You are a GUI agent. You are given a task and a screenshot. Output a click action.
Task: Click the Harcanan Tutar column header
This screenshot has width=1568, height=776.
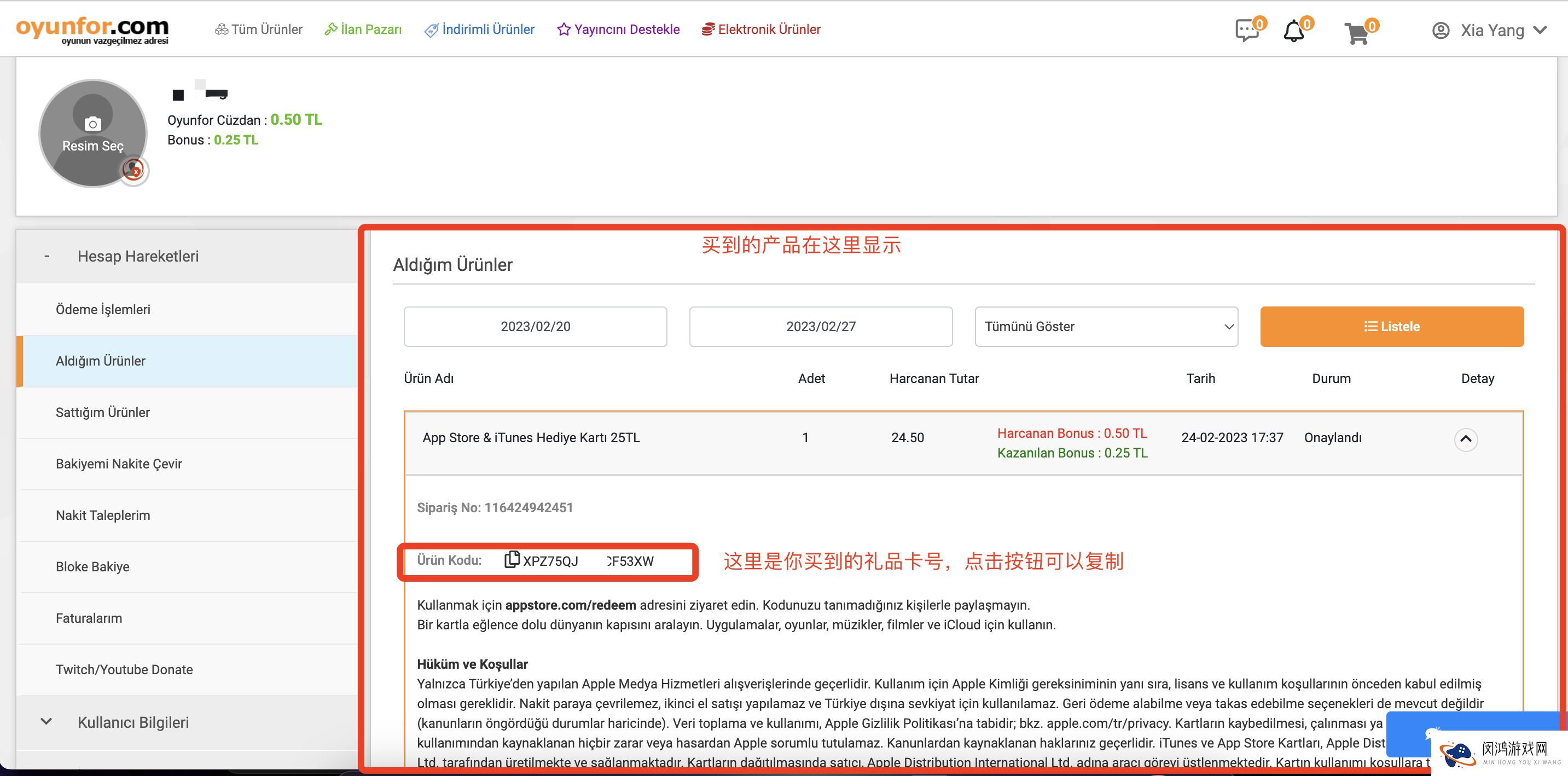click(x=934, y=379)
